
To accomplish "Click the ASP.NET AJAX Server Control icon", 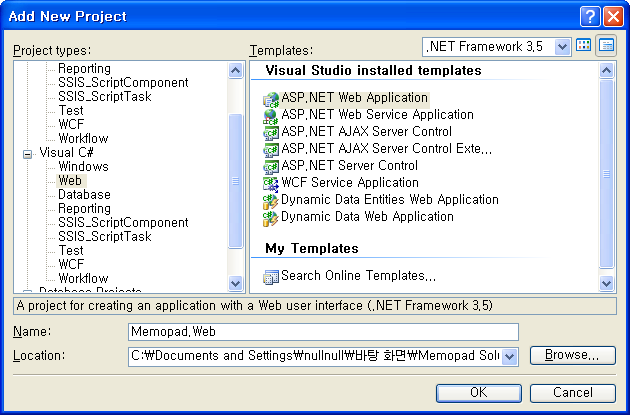I will click(x=271, y=133).
